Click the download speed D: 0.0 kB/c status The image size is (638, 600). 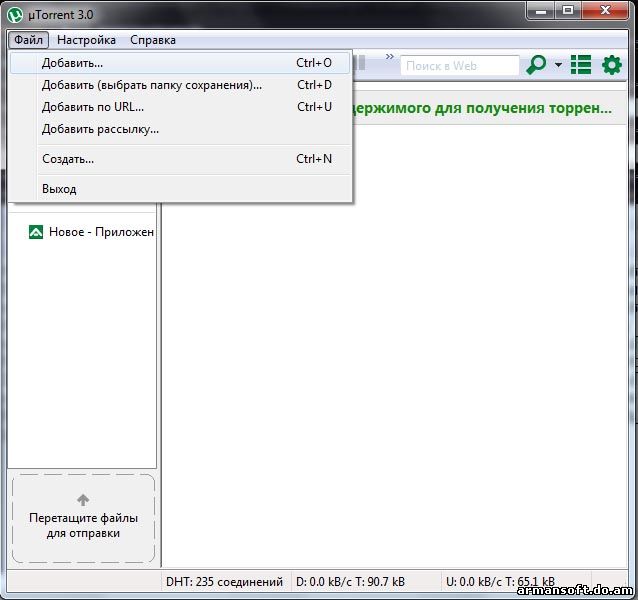pyautogui.click(x=350, y=582)
